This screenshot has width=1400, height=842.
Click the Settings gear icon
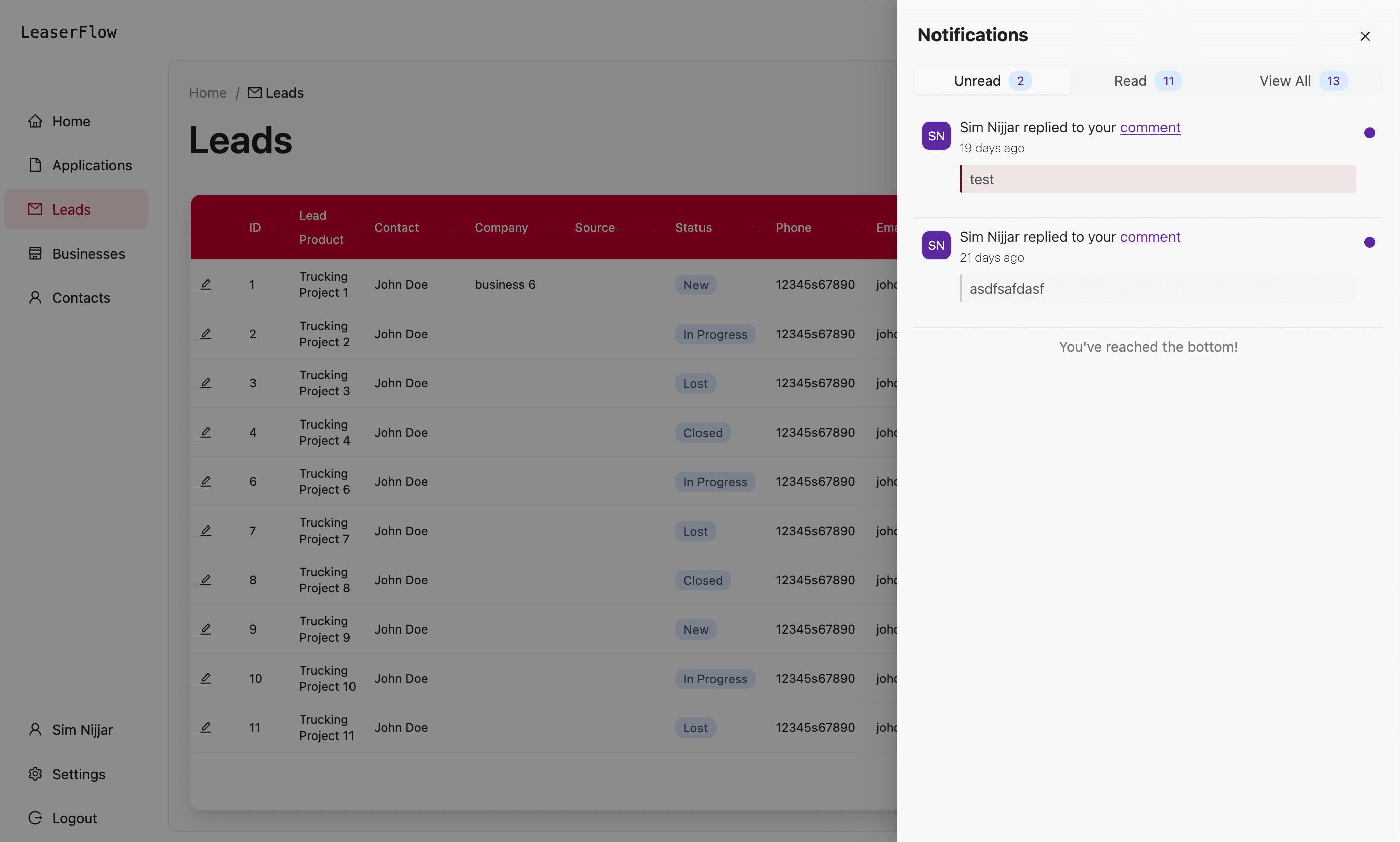[35, 773]
